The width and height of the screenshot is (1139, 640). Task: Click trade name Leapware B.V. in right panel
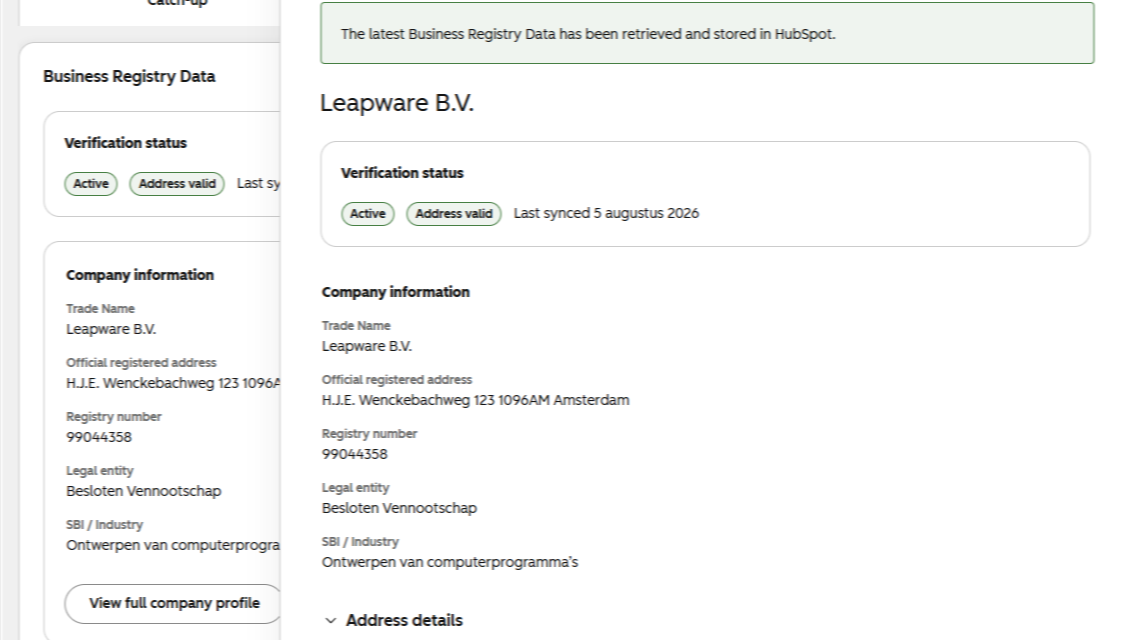tap(367, 347)
